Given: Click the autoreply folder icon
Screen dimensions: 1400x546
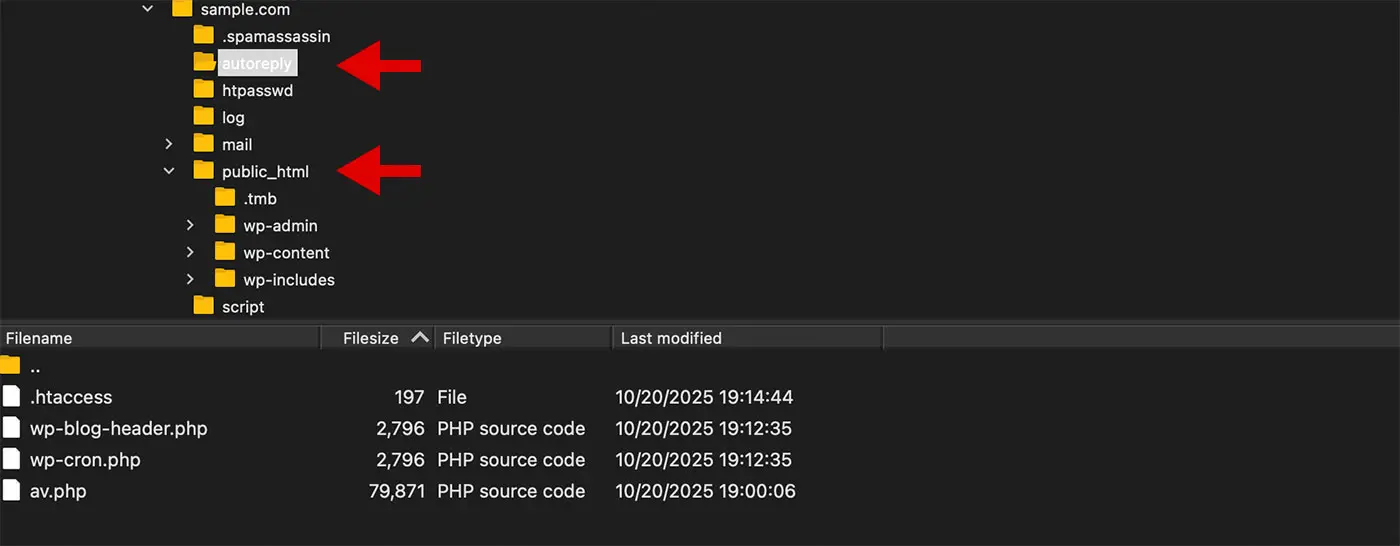Looking at the screenshot, I should click(x=204, y=63).
